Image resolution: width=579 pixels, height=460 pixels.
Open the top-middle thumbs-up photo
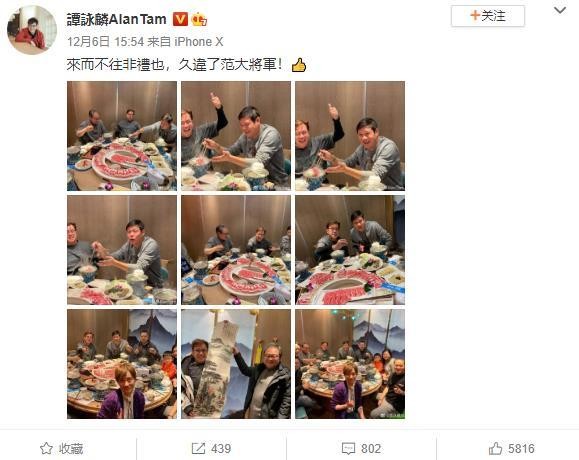point(236,136)
